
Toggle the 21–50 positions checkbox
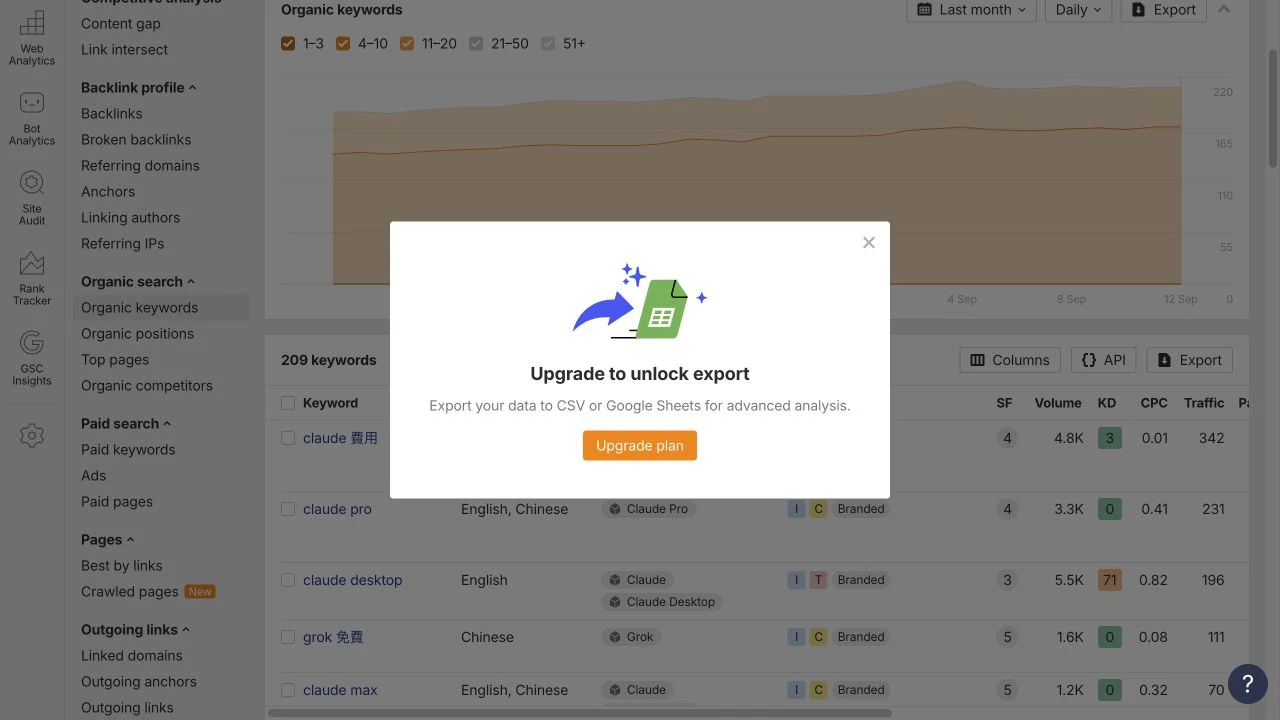[476, 44]
